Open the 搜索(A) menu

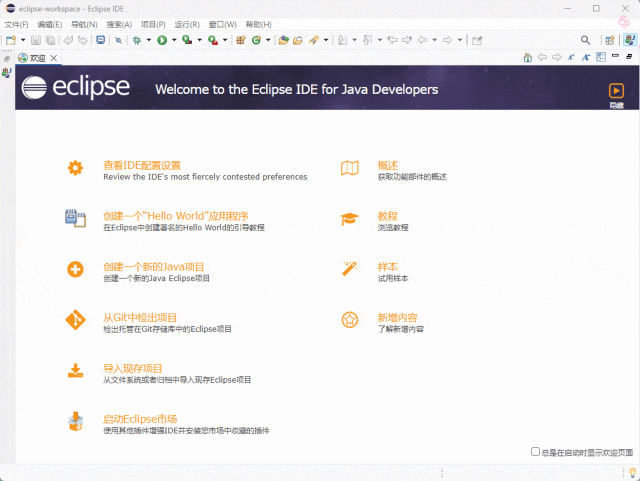(x=119, y=24)
